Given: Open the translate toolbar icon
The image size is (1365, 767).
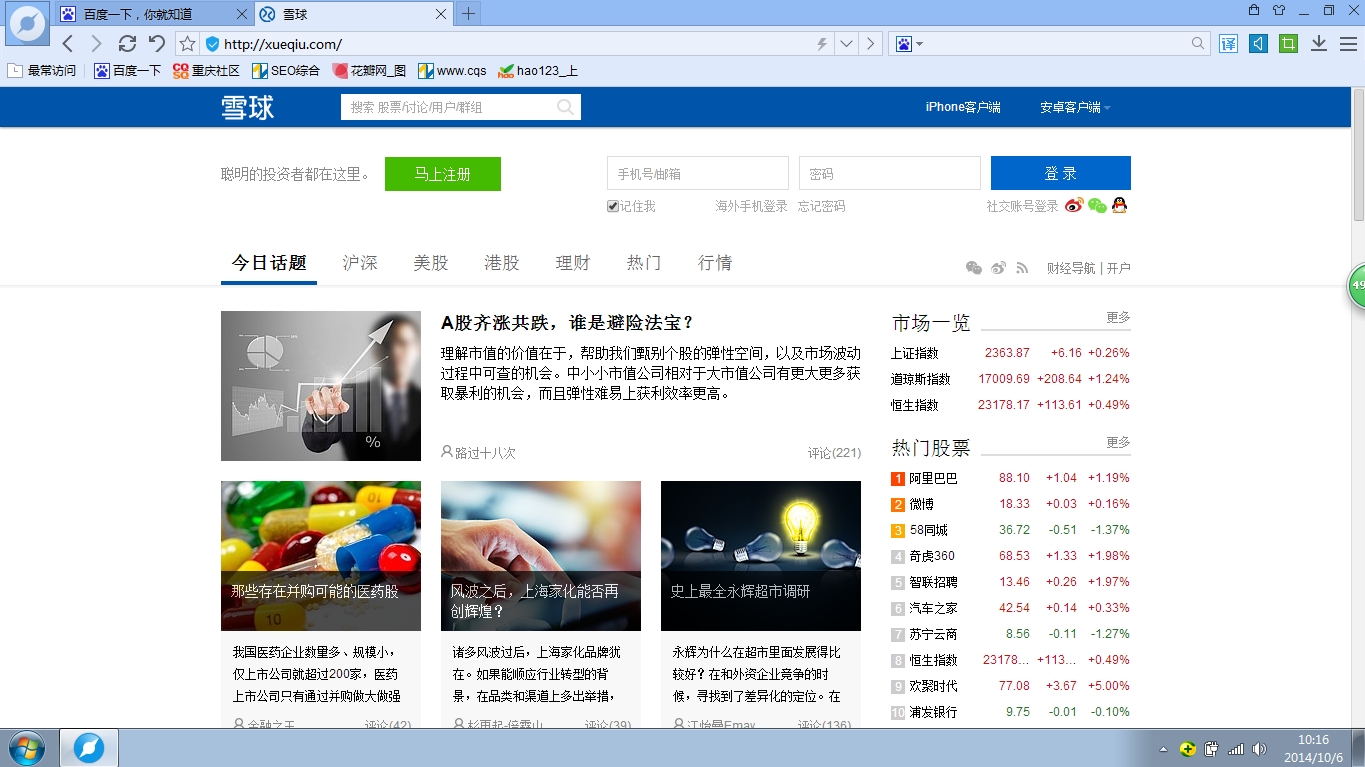Looking at the screenshot, I should (x=1229, y=44).
